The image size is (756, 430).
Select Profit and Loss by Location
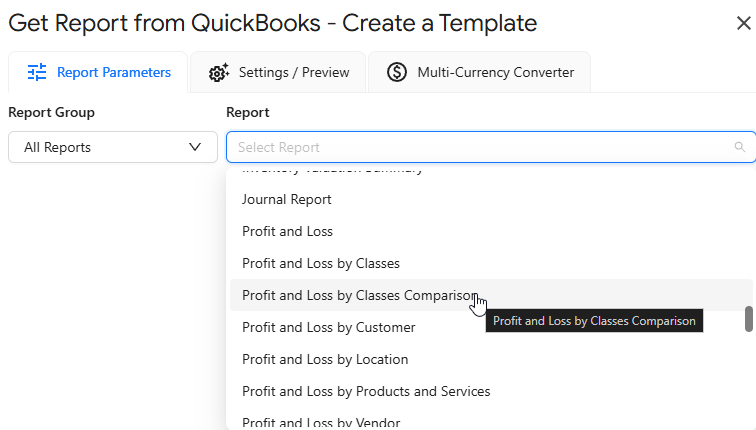pyautogui.click(x=325, y=359)
